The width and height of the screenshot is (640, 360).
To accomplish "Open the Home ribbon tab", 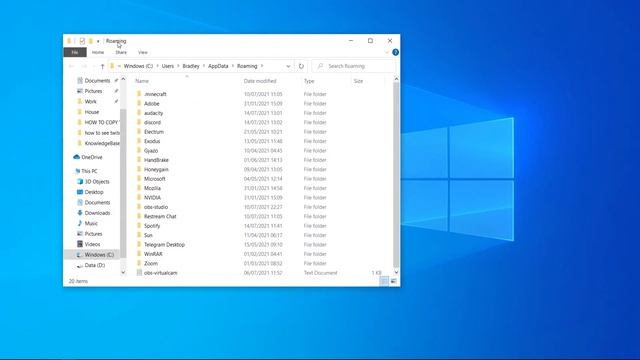I will pyautogui.click(x=98, y=52).
